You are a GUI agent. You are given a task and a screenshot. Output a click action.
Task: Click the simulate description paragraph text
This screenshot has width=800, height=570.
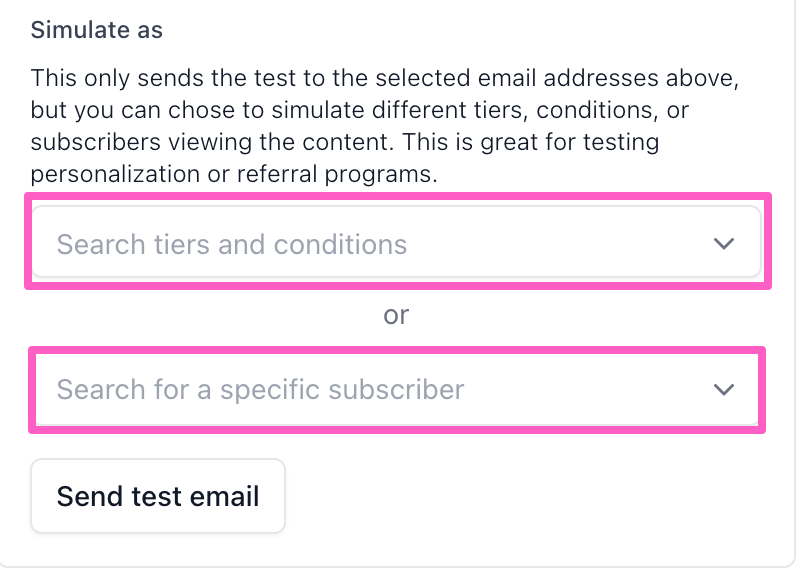(x=380, y=125)
